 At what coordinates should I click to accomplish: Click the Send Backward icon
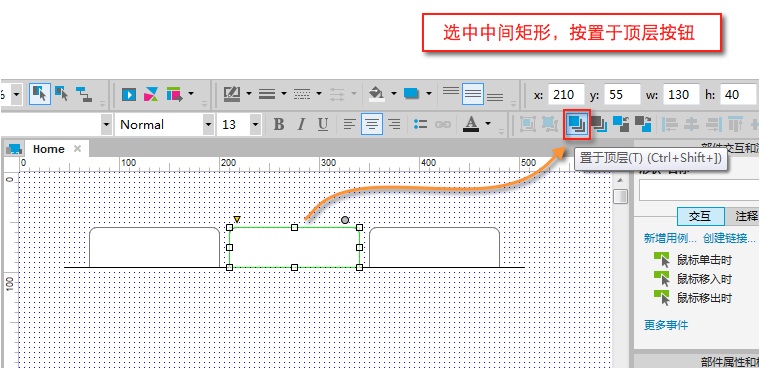643,124
